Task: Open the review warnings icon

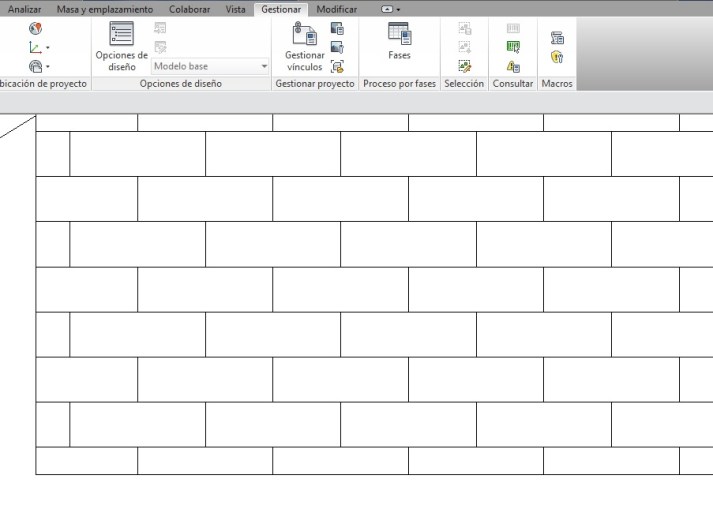Action: point(516,65)
